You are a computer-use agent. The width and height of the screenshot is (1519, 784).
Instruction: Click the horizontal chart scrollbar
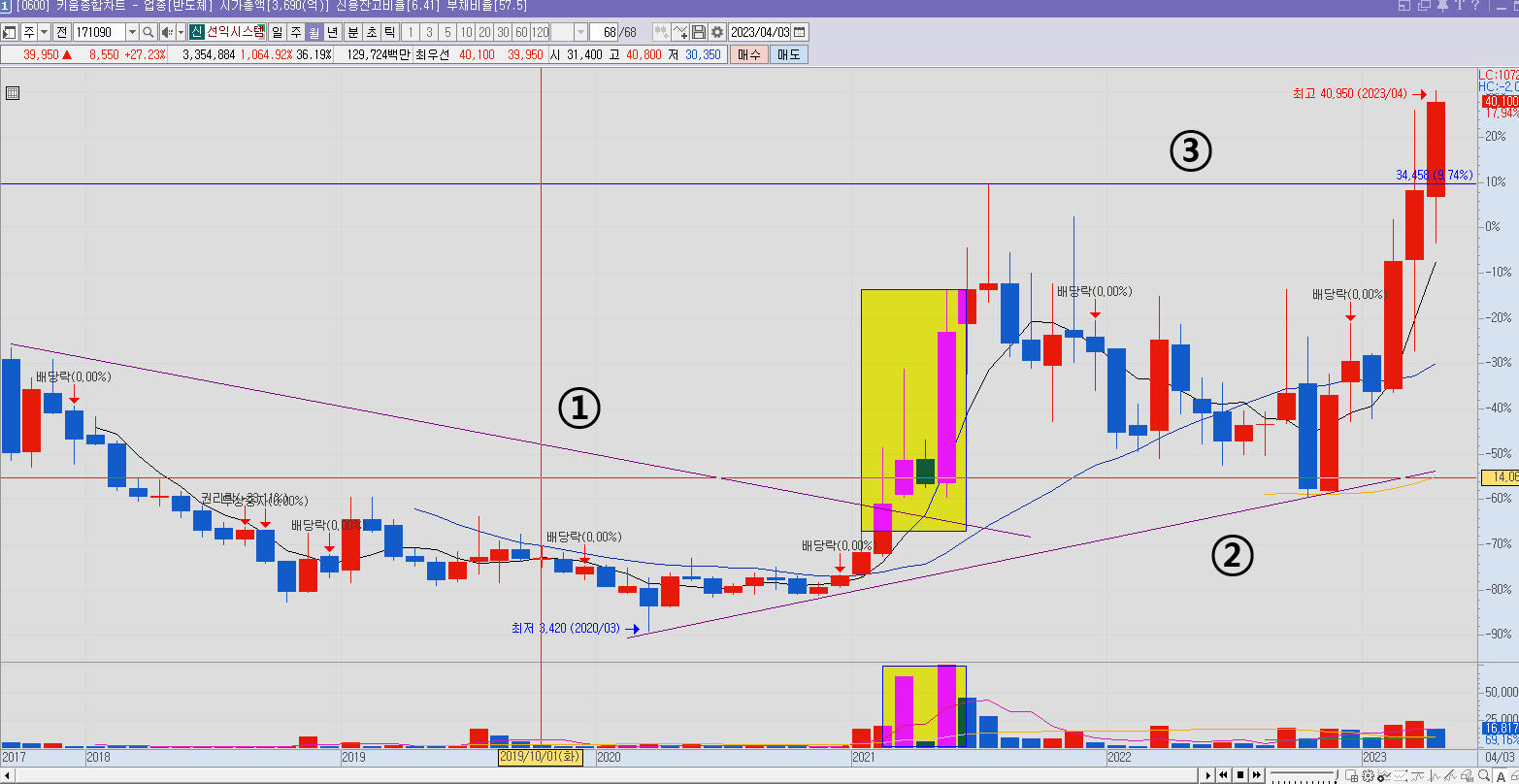tap(600, 775)
